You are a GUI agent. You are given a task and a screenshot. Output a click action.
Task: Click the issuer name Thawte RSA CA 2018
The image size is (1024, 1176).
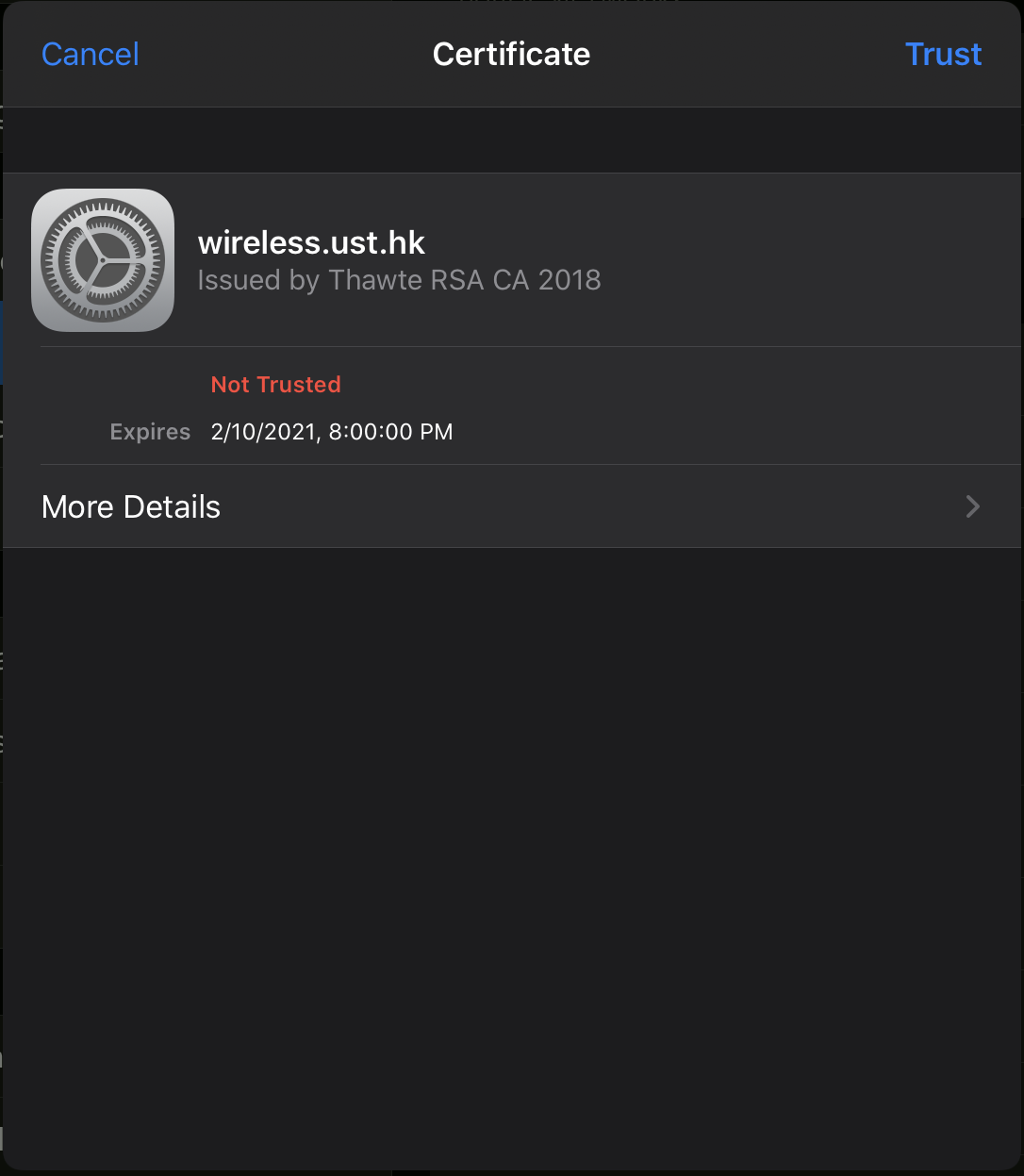pos(464,280)
